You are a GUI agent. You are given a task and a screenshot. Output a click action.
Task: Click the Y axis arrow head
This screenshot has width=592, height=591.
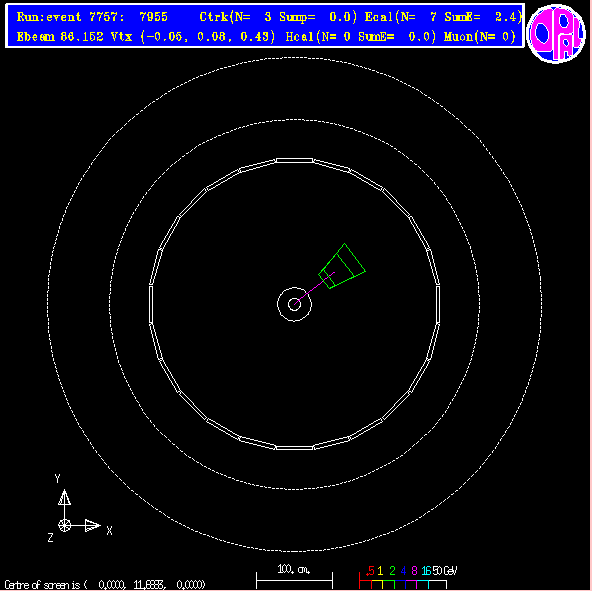tap(65, 497)
